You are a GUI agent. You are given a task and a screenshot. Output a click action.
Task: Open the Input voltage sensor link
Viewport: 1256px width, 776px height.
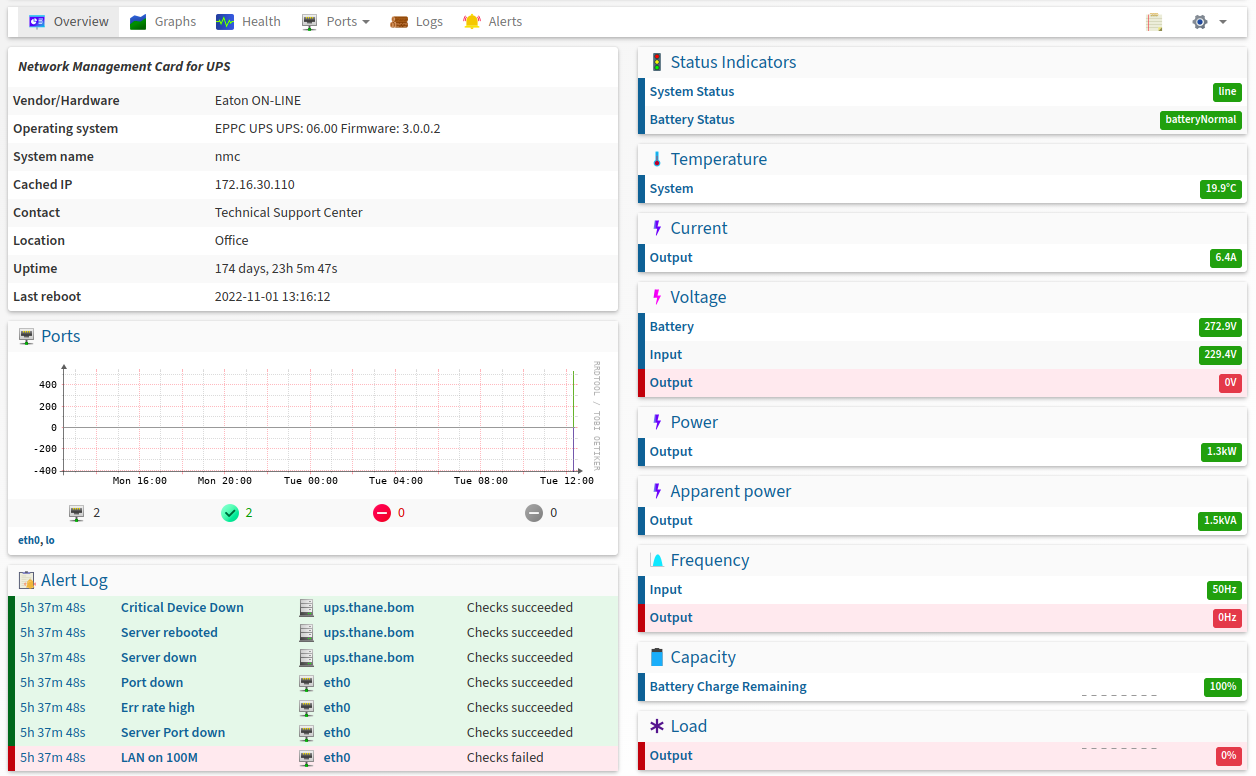click(666, 354)
